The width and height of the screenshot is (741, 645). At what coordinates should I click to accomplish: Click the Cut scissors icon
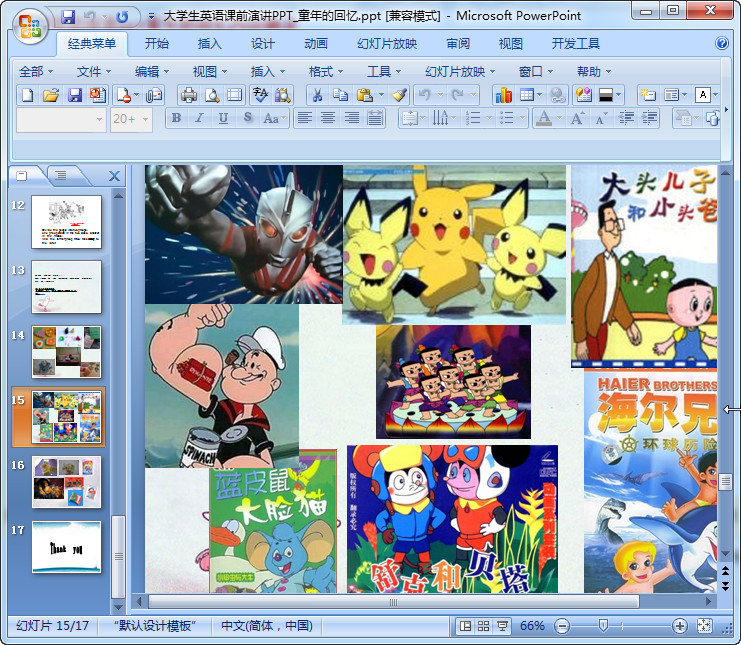point(316,95)
